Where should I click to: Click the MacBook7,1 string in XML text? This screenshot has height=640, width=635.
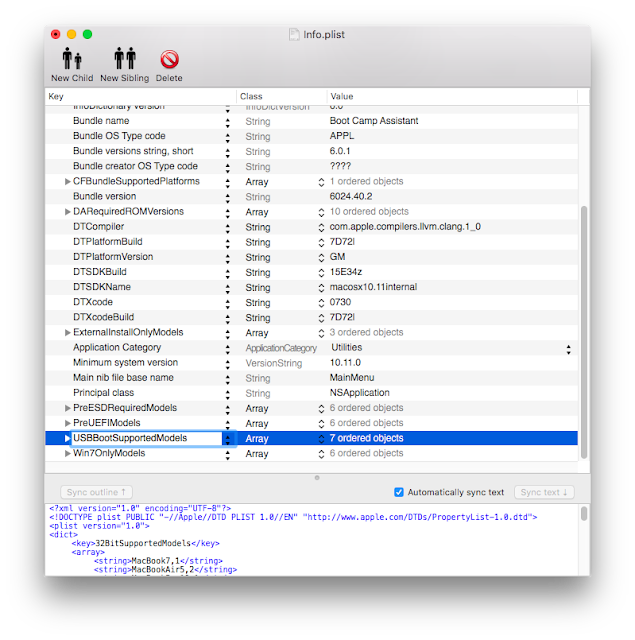155,561
